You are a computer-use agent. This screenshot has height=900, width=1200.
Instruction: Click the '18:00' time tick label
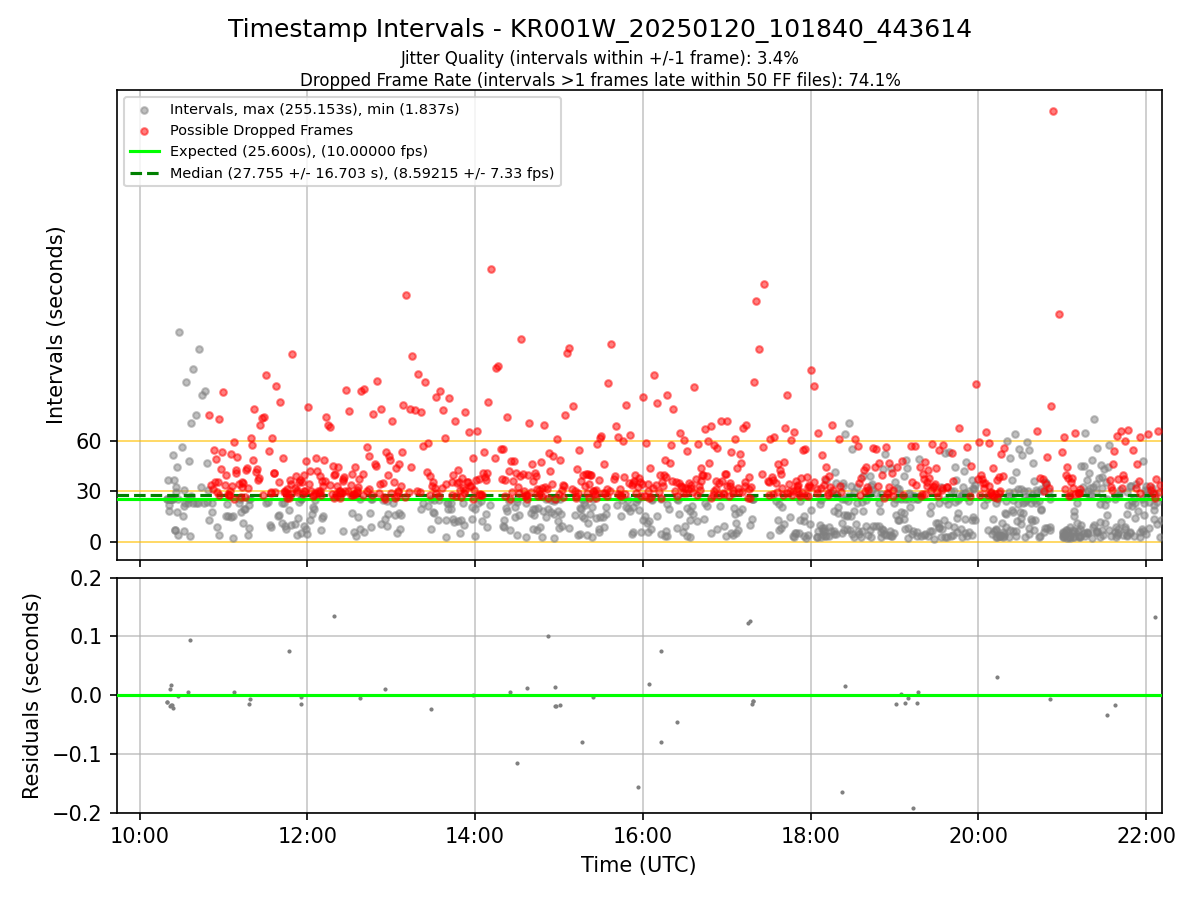pos(811,834)
